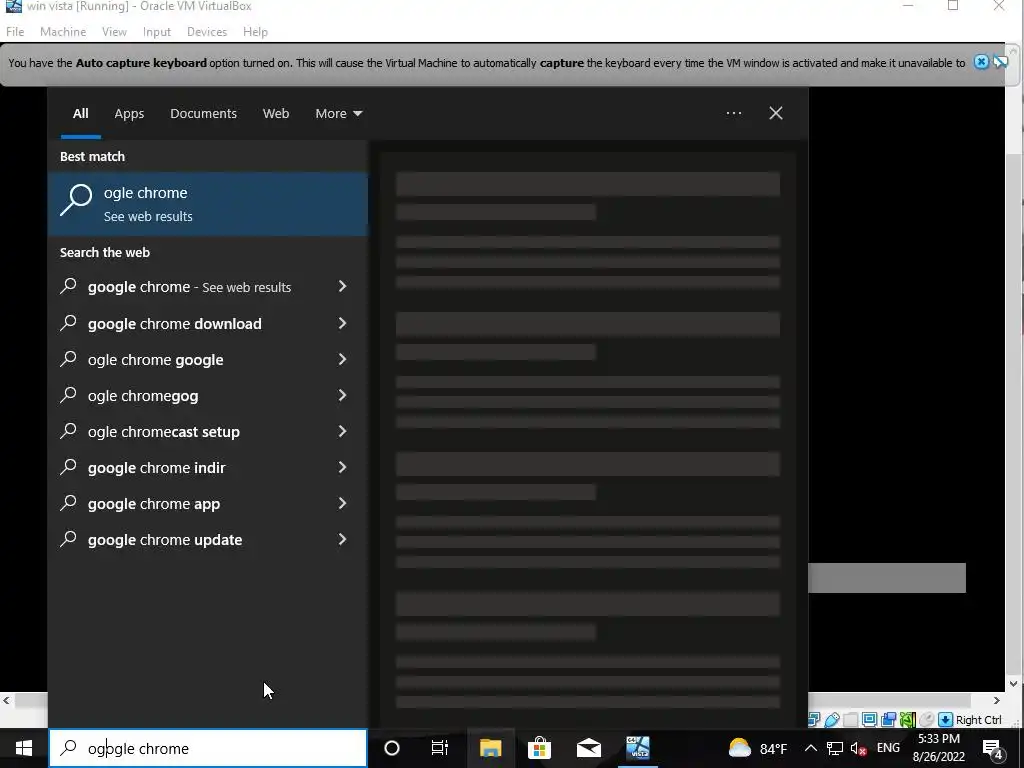Expand the More filter dropdown
1024x768 pixels.
coord(338,114)
